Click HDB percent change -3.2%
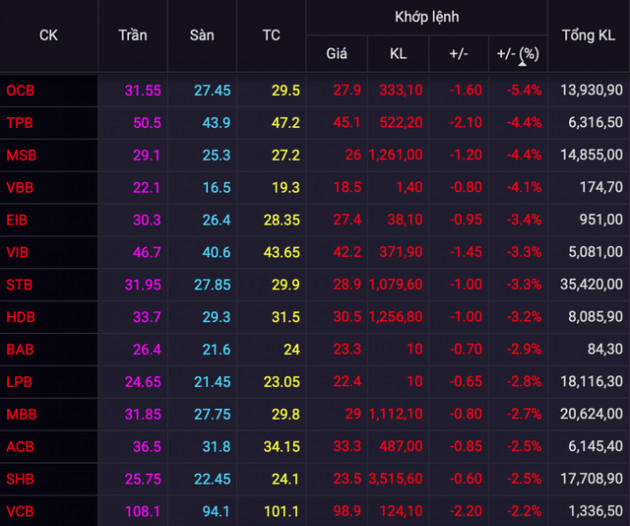630x526 pixels. (x=524, y=317)
